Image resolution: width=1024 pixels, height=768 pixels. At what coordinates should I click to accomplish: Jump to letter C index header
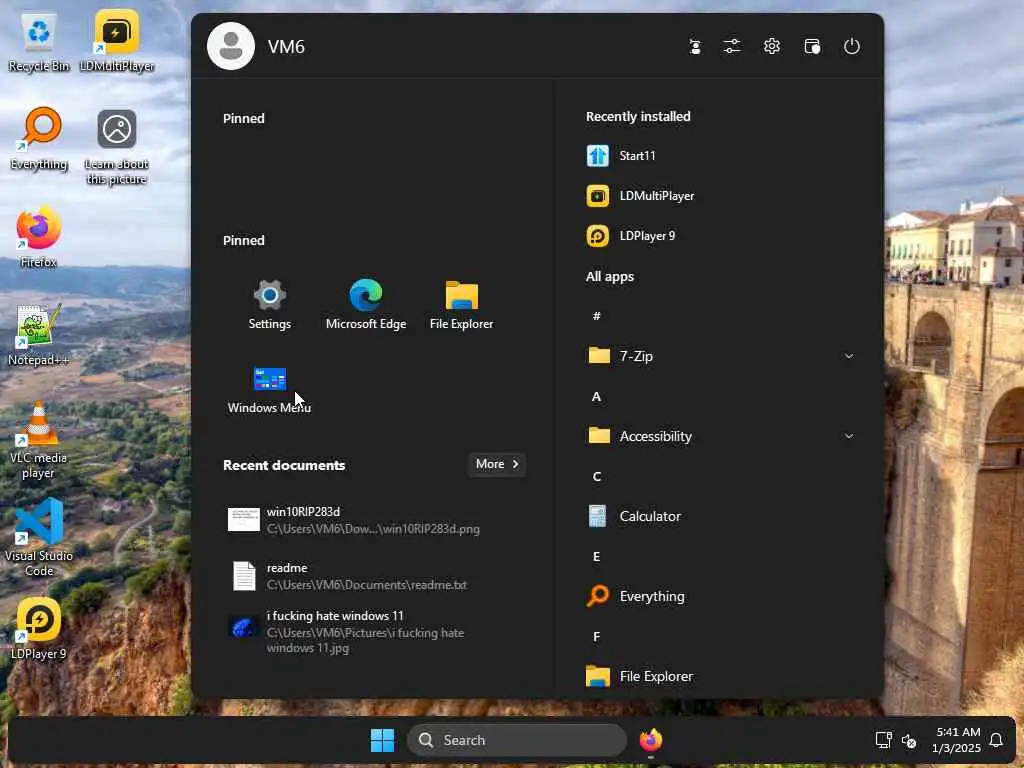[596, 477]
